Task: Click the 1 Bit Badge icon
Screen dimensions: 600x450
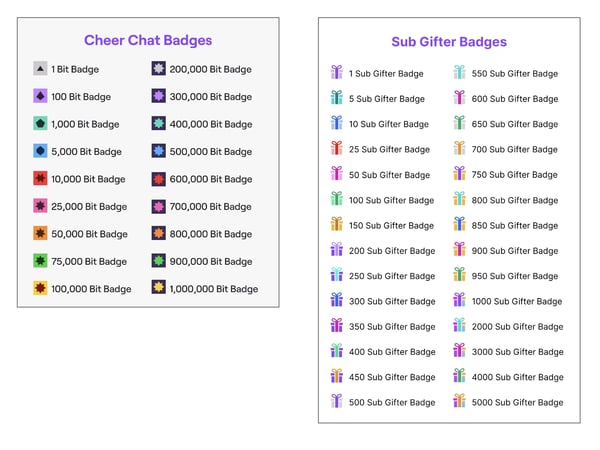Action: (x=39, y=69)
